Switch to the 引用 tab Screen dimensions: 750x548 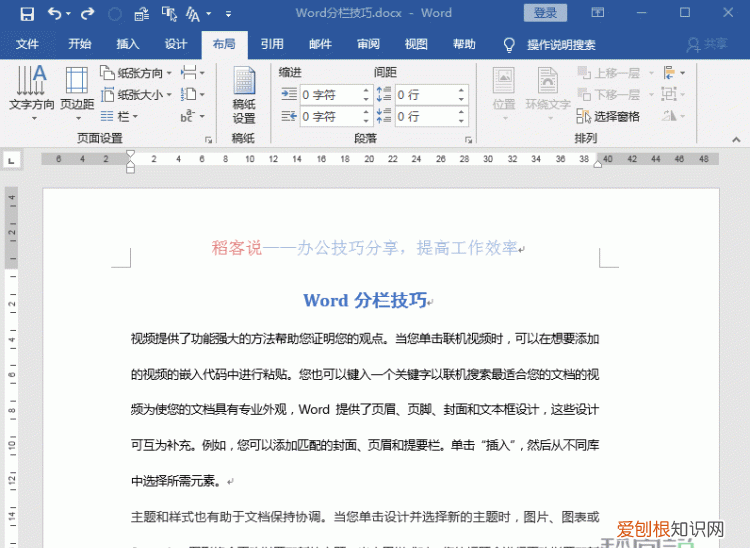[x=272, y=44]
